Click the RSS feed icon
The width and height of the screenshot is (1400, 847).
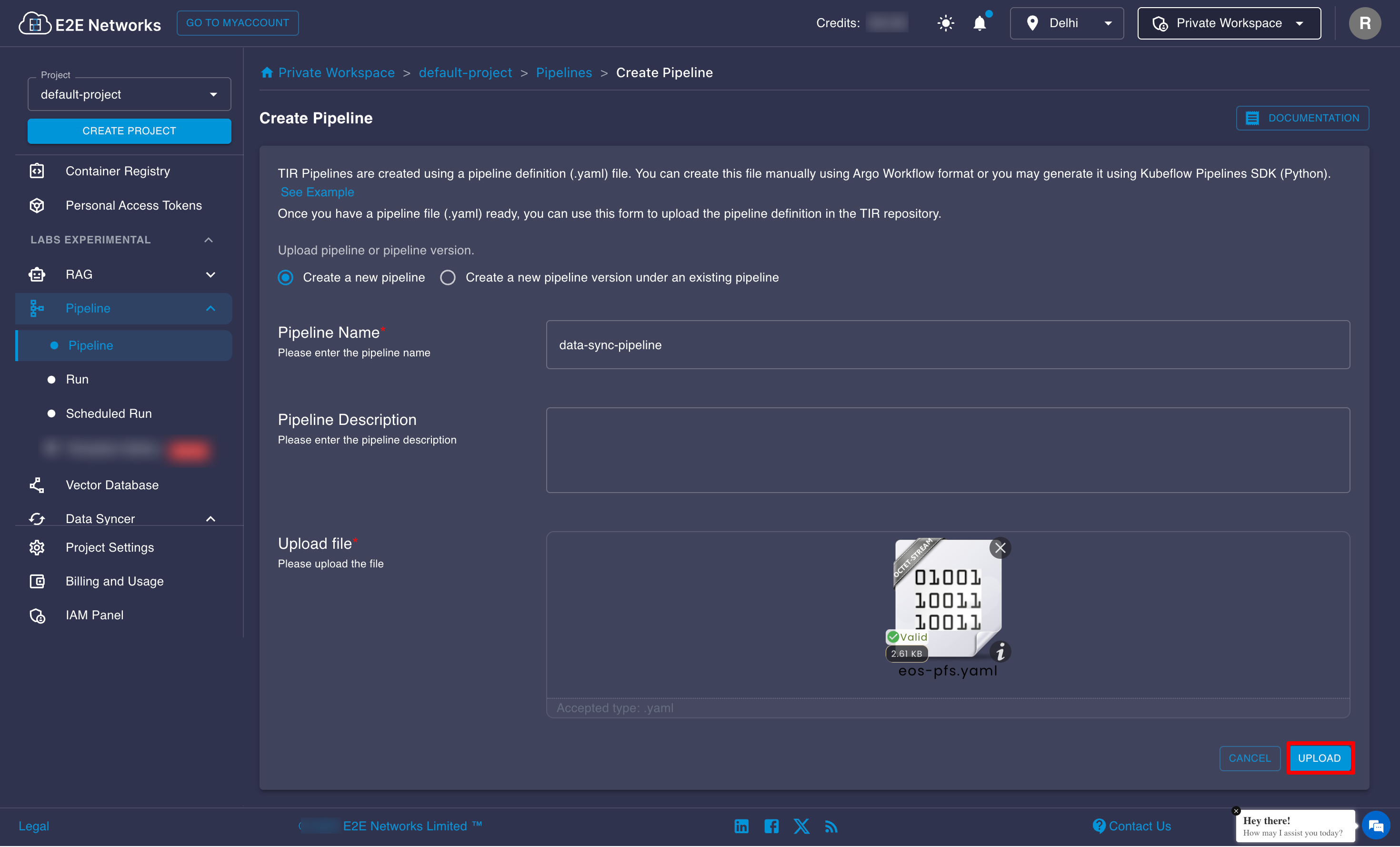(x=830, y=826)
